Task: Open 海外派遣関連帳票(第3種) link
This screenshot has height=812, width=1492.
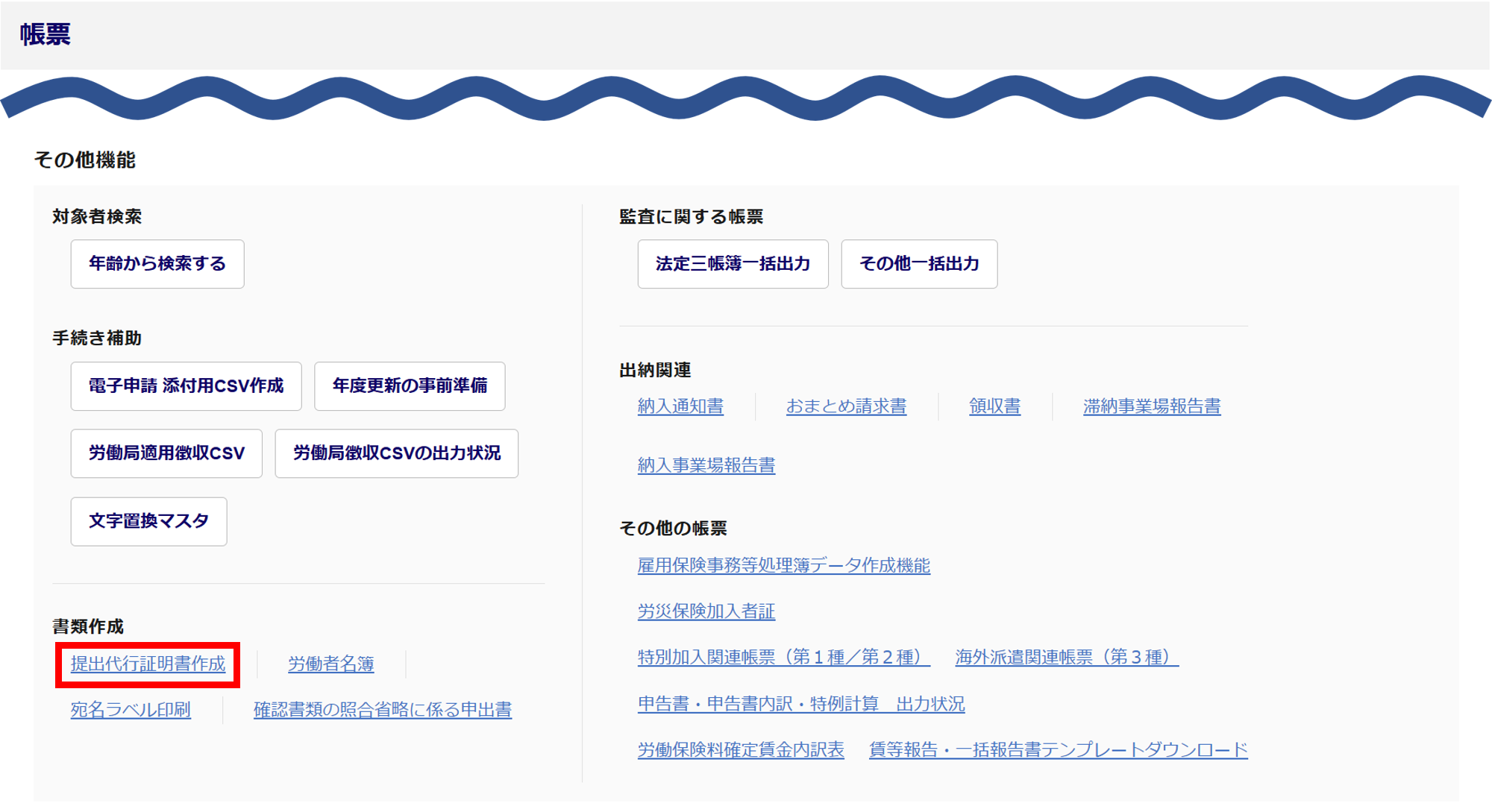Action: 1067,658
